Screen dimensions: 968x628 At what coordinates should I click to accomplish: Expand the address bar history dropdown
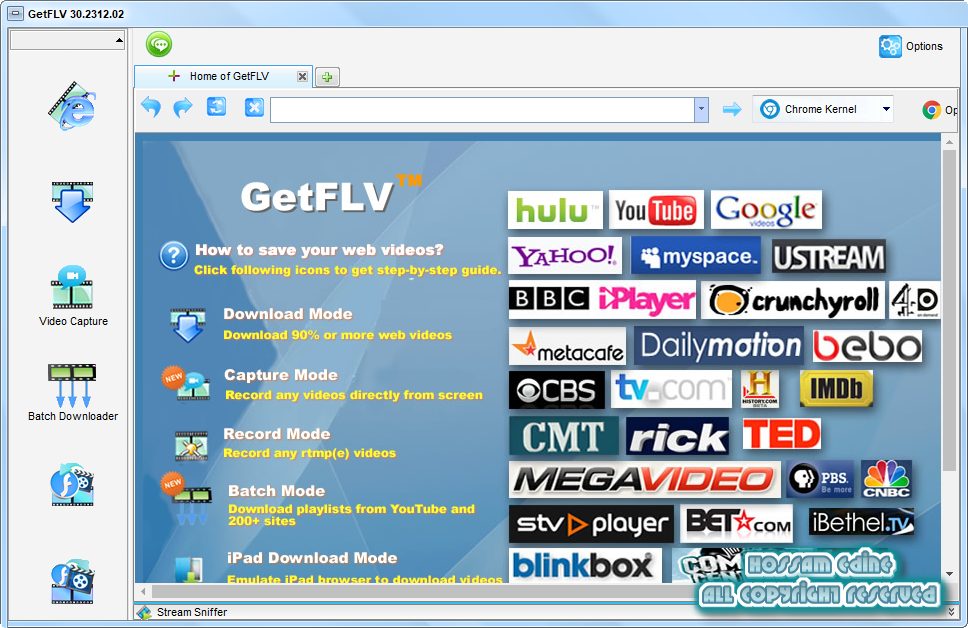[701, 110]
